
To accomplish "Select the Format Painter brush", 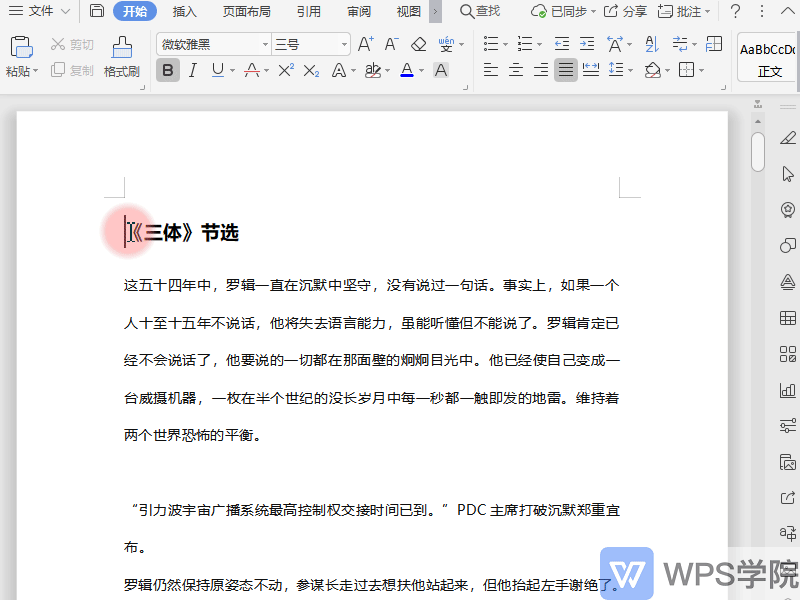I will point(122,47).
